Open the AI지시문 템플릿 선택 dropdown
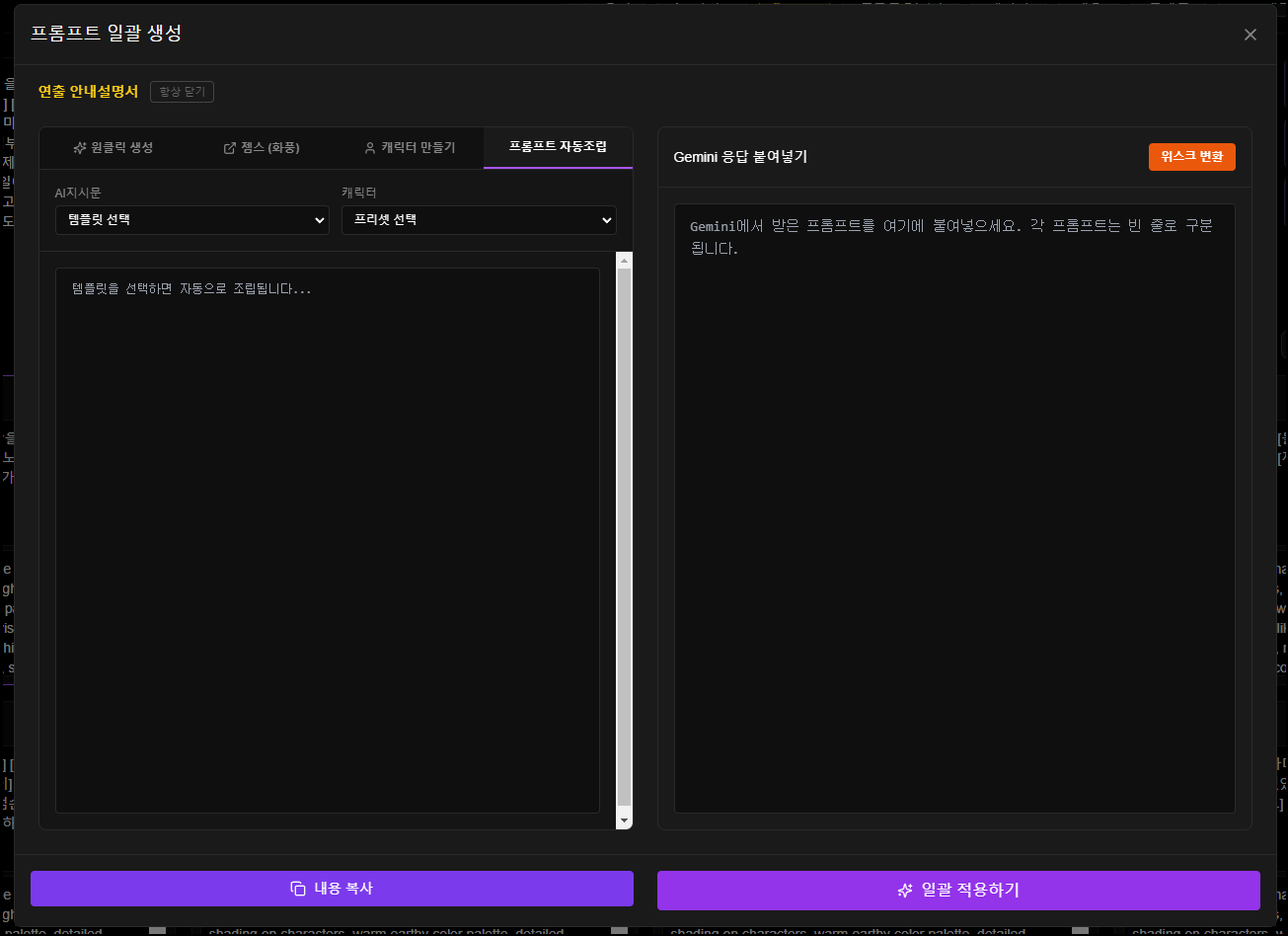 point(191,220)
